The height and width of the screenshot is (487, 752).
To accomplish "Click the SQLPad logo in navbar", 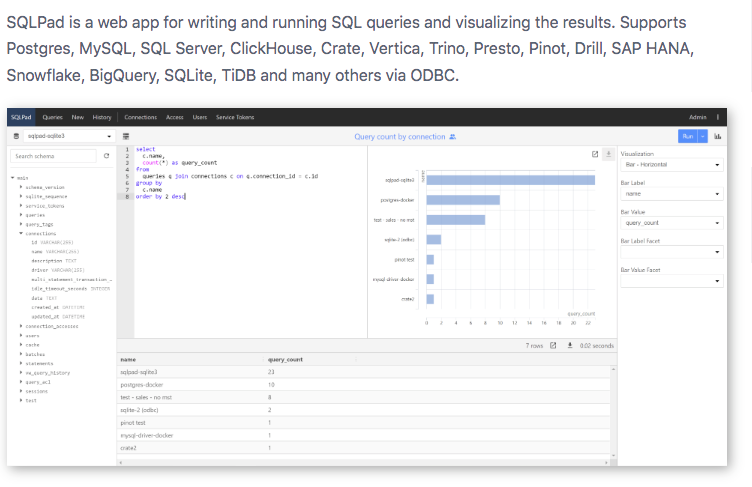I will (21, 117).
